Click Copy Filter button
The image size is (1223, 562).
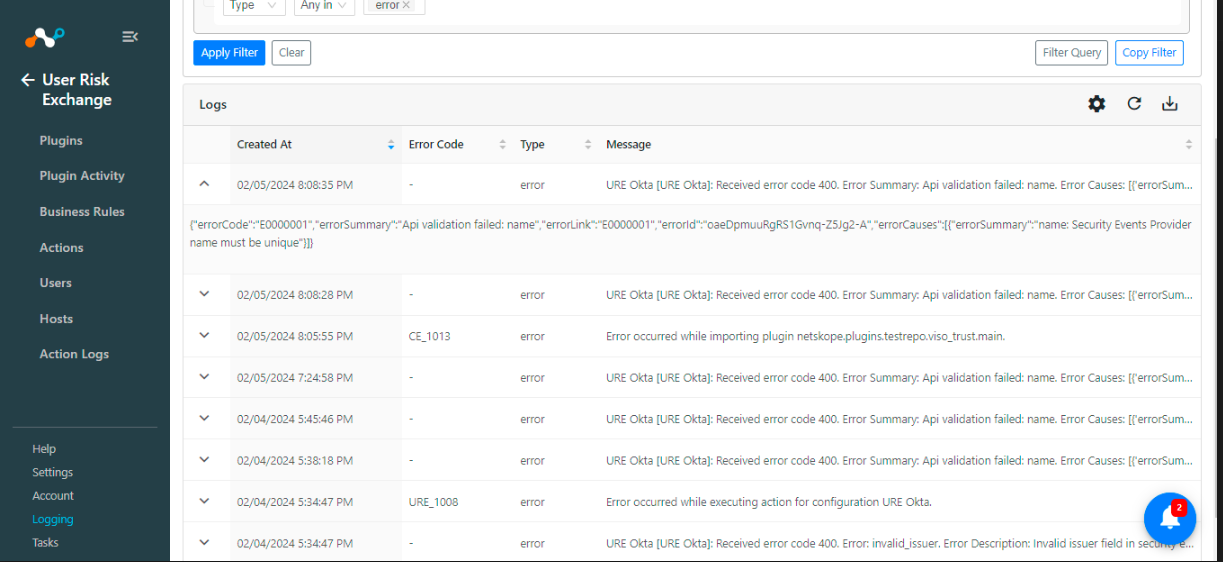click(1149, 53)
